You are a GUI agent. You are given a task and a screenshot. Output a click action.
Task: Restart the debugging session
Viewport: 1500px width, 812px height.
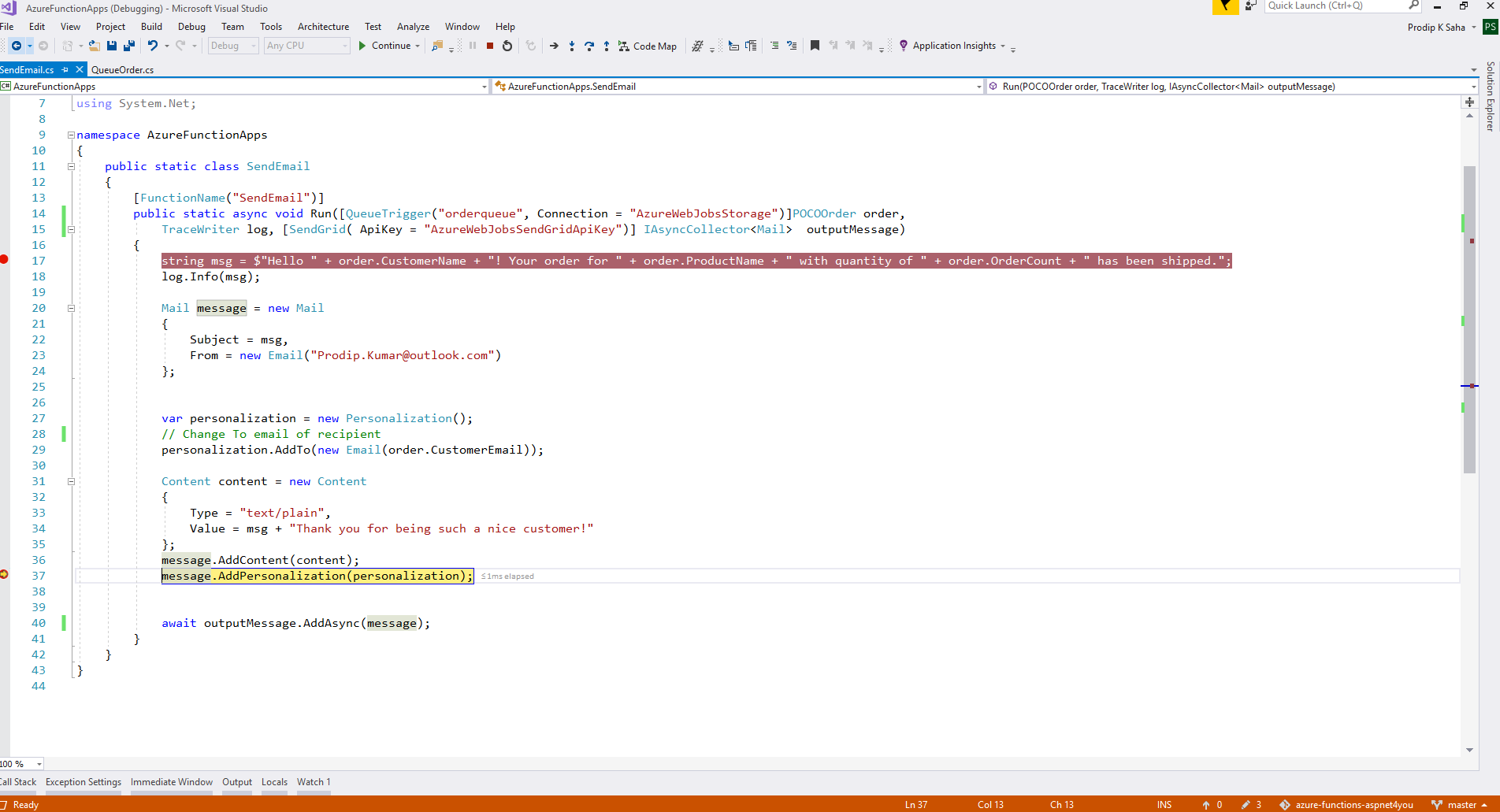coord(507,46)
